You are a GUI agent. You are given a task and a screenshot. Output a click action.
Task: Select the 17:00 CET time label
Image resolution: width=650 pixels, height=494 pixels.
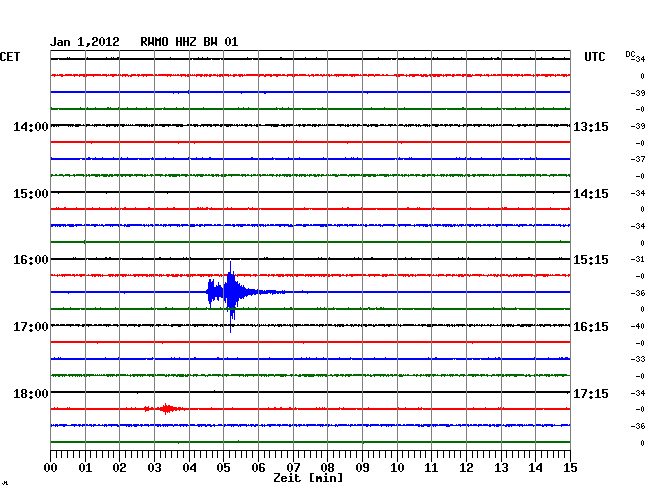click(31, 327)
